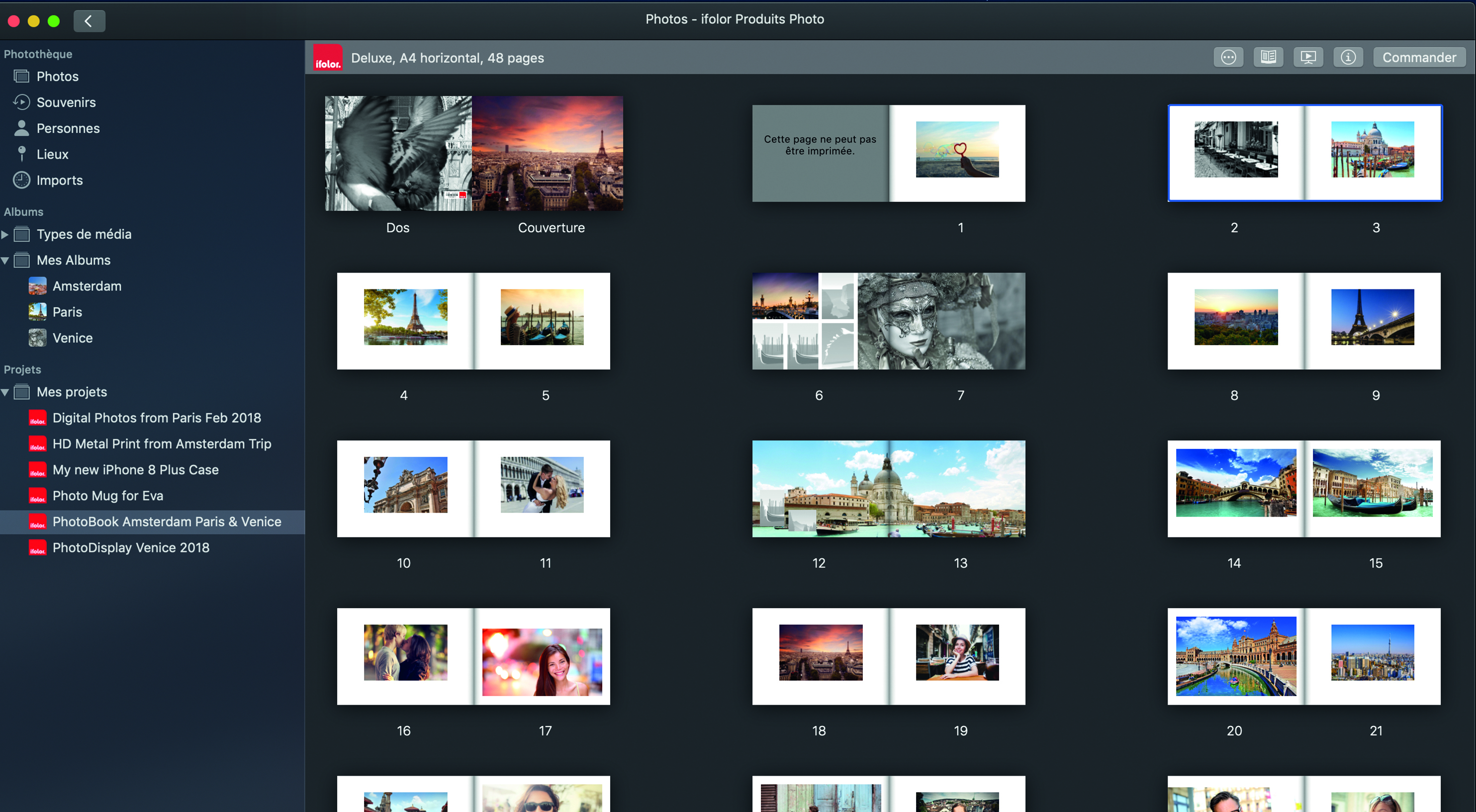The image size is (1476, 812).
Task: Select page 5 gondolas photo
Action: 542,317
